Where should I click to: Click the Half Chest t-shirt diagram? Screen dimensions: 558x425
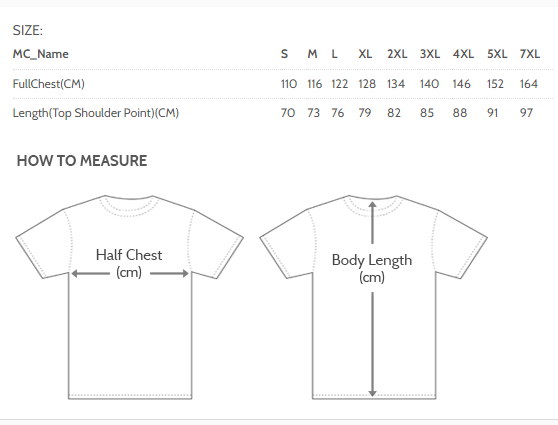(130, 297)
